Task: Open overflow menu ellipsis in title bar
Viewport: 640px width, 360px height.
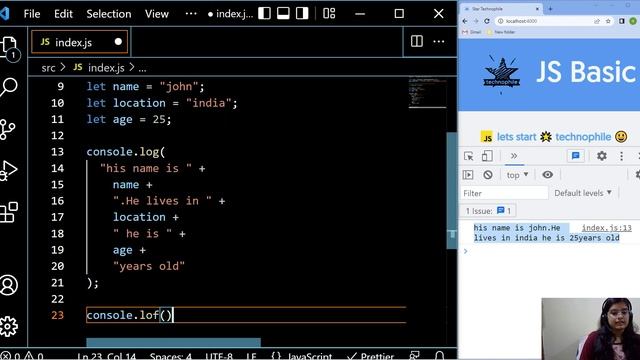Action: (191, 14)
